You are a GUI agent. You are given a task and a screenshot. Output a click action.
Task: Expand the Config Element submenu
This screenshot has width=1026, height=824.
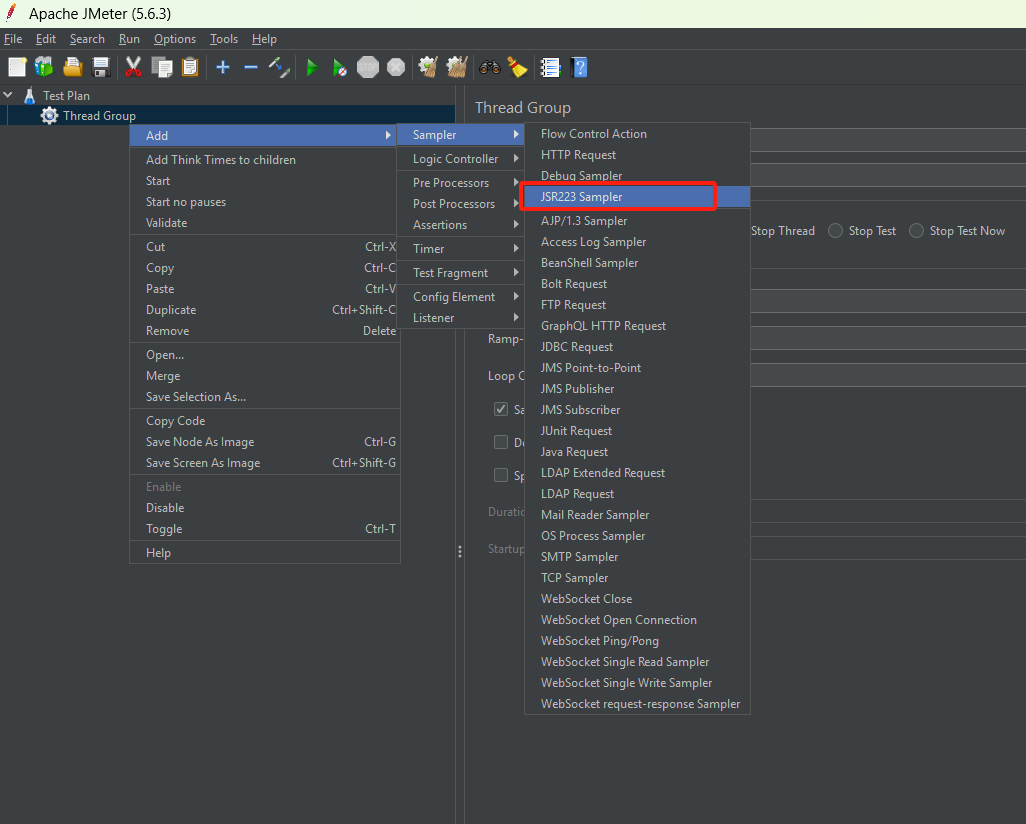click(461, 296)
